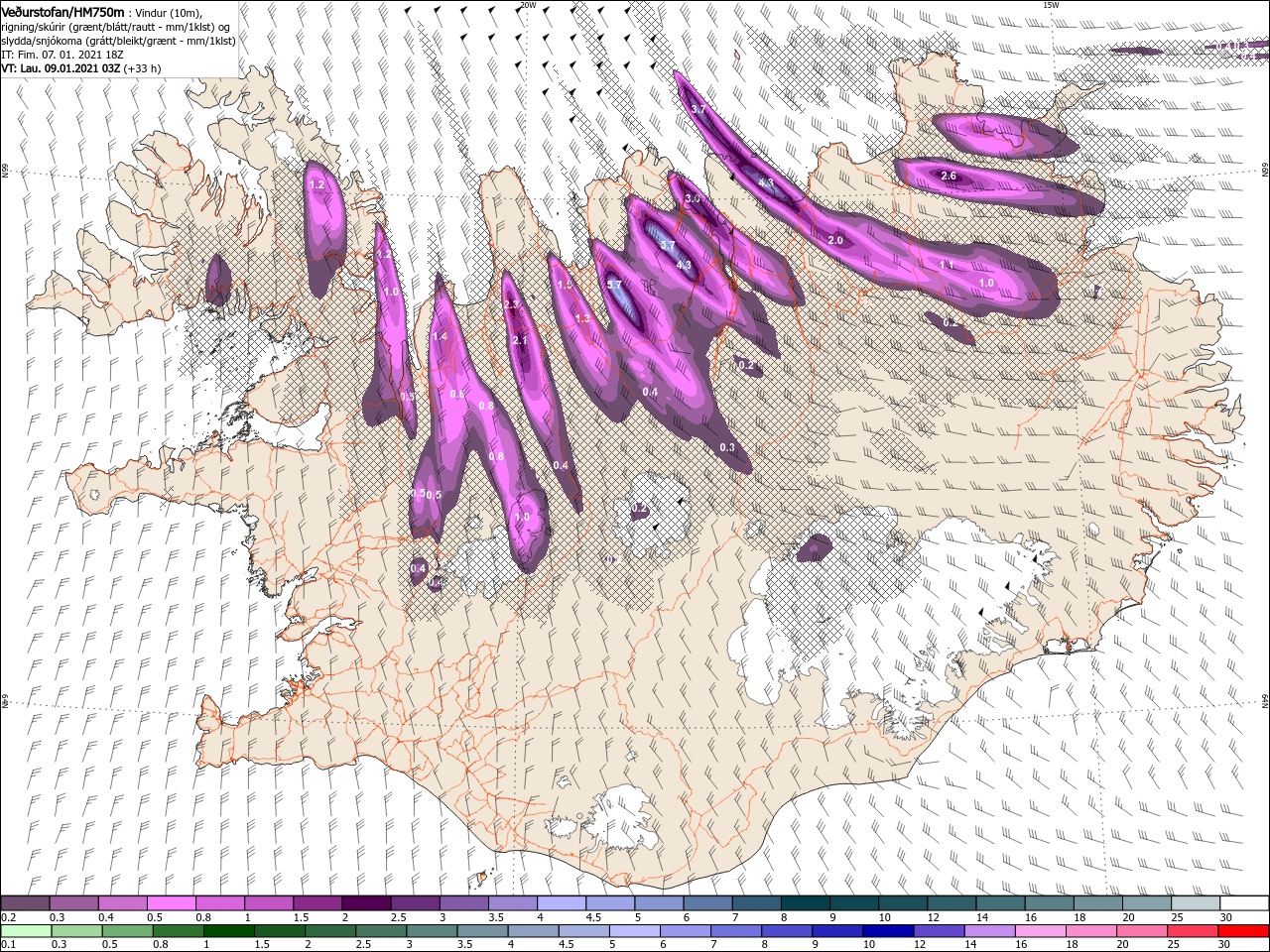Image resolution: width=1270 pixels, height=952 pixels.
Task: Pick the light lavender 4 swatch in snow scale
Action: [x=560, y=903]
